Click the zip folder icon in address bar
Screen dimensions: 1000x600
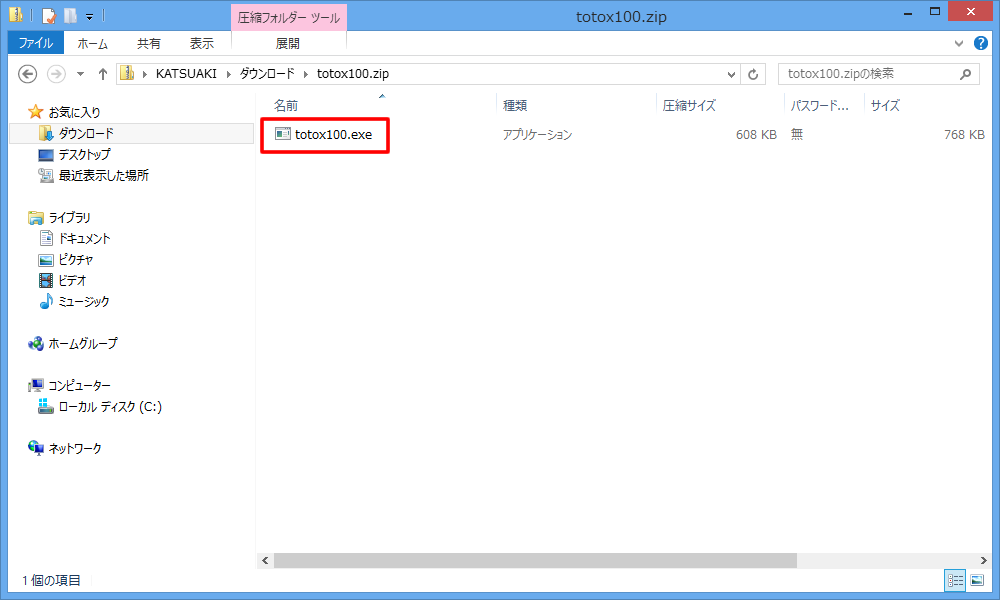128,73
